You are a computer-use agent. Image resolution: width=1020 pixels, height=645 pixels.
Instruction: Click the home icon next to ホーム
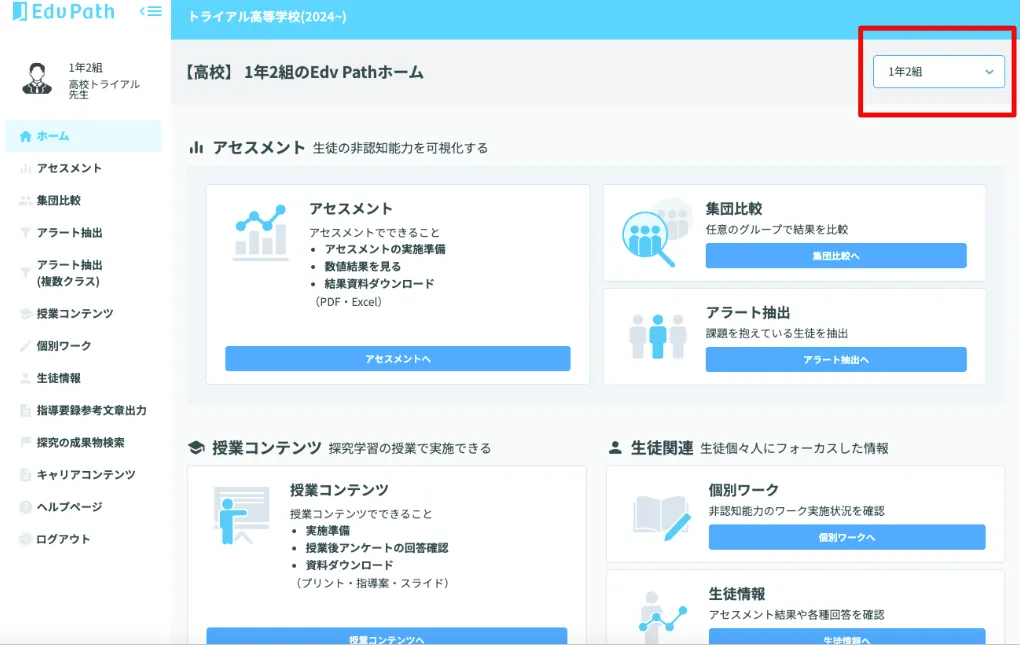click(x=25, y=137)
